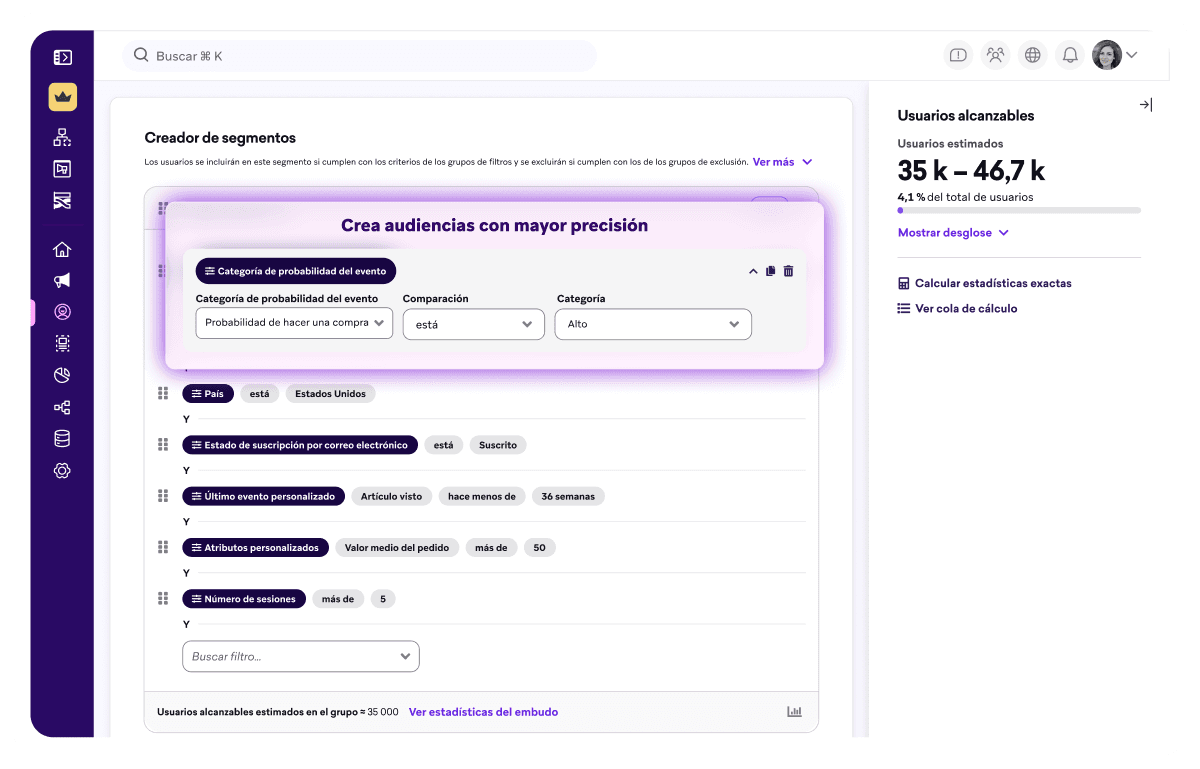Image resolution: width=1200 pixels, height=769 pixels.
Task: Click drag handle of Número de sesiones row
Action: (163, 599)
